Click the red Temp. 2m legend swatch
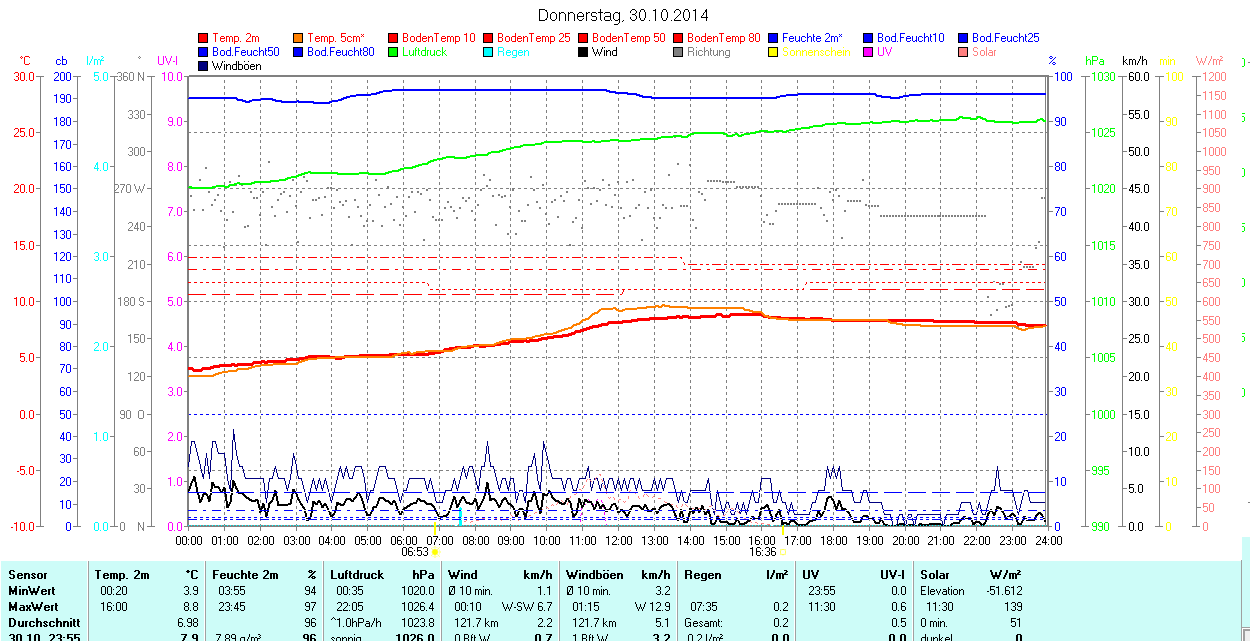1250x641 pixels. coord(204,38)
